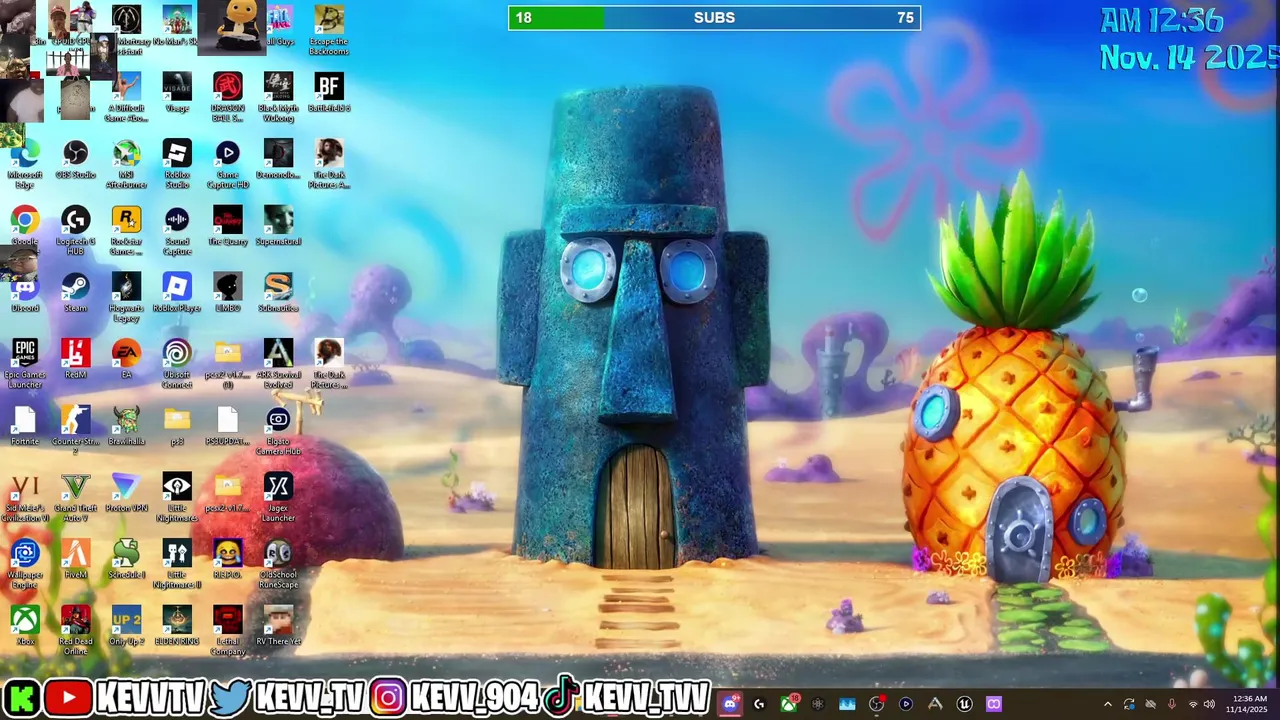Open the ELDEN RING desktop shortcut

point(177,626)
